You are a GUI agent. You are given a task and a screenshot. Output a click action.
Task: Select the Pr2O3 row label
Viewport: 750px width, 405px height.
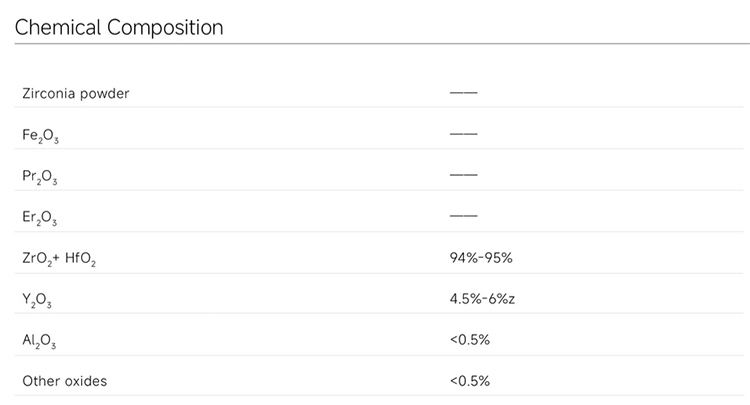click(x=40, y=176)
